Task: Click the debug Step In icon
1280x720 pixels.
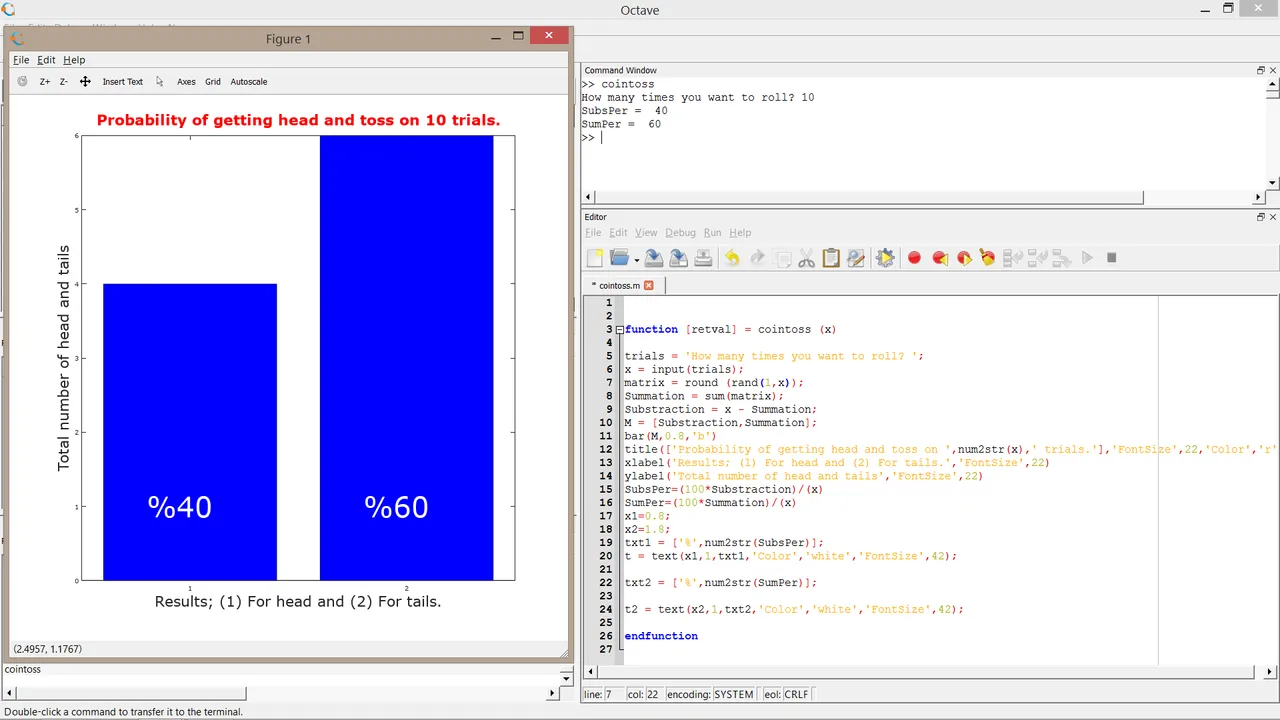Action: pos(1037,258)
